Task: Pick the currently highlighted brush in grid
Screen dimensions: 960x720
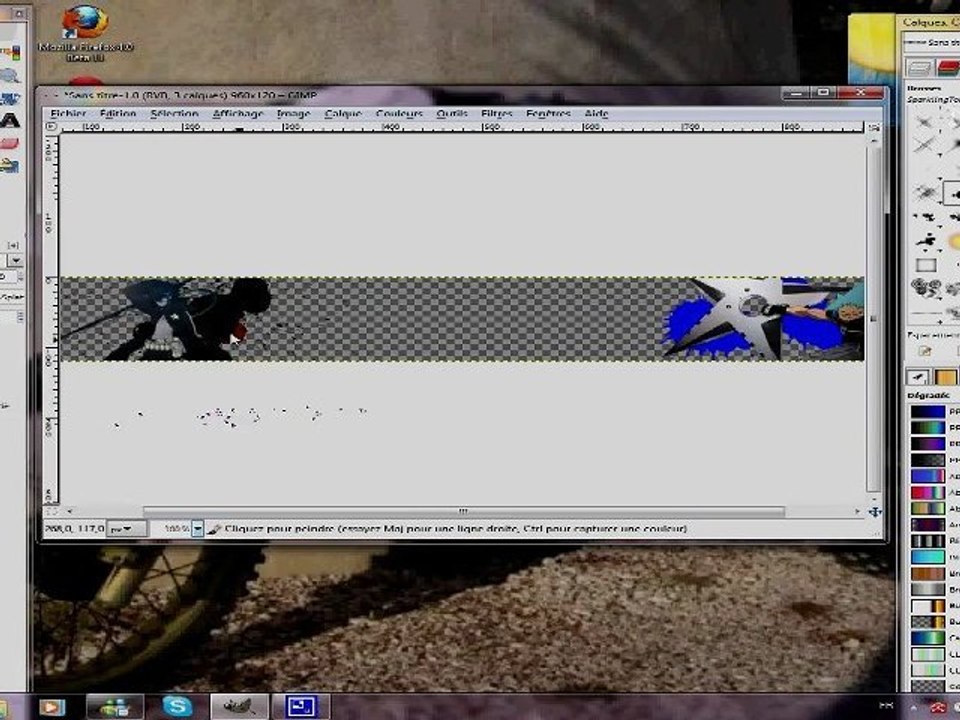Action: 953,194
